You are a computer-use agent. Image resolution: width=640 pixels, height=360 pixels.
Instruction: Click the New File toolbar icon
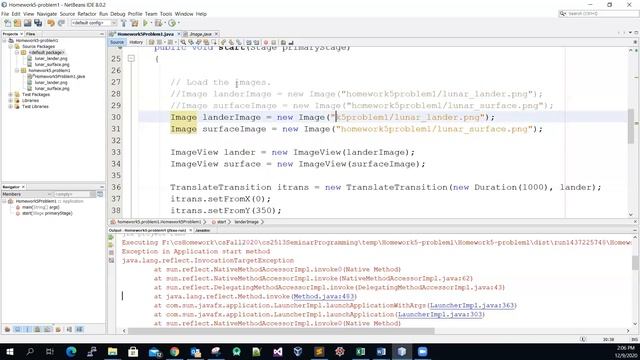(8, 23)
